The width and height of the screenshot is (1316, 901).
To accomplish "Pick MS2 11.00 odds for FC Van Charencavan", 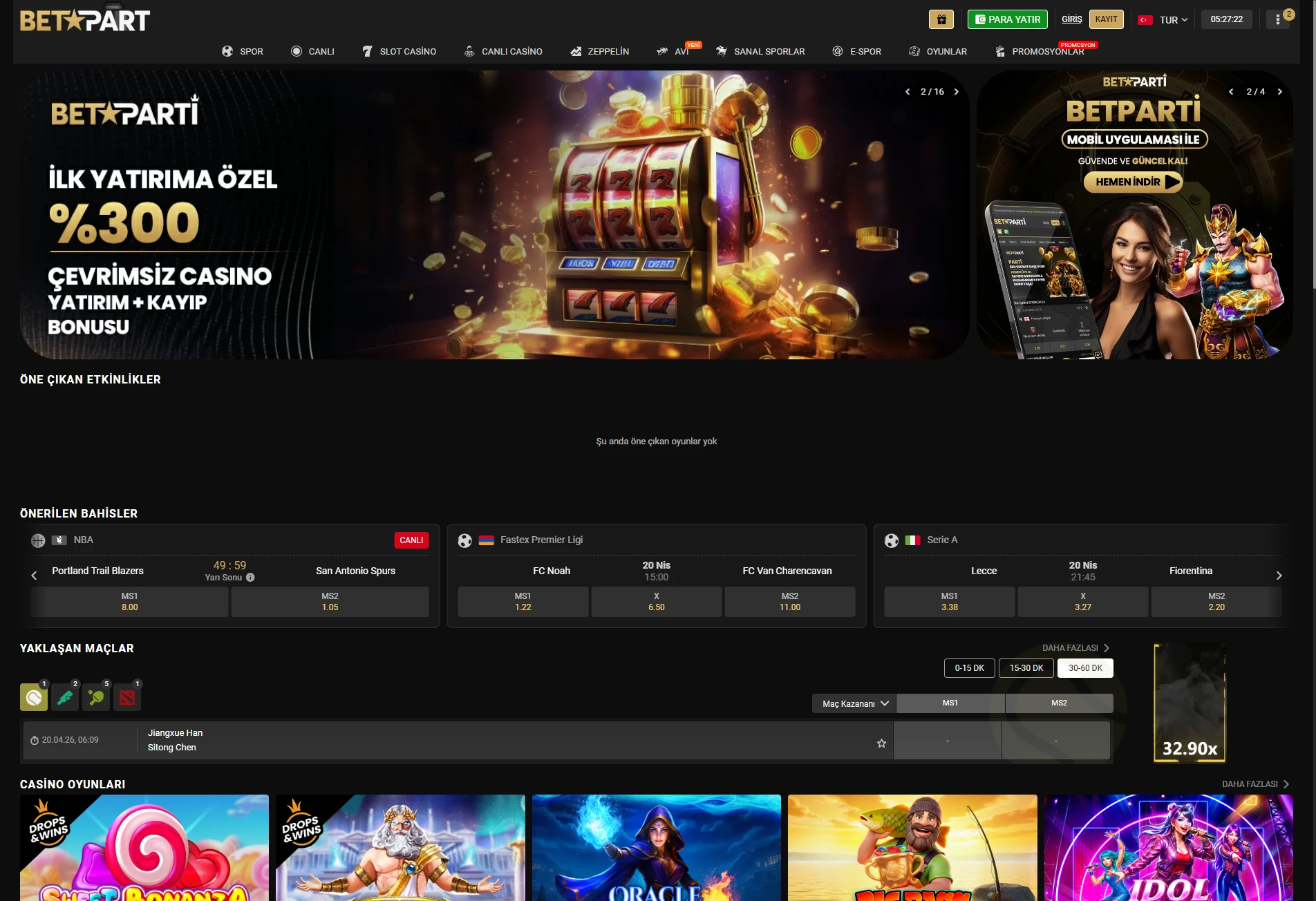I will pos(790,602).
